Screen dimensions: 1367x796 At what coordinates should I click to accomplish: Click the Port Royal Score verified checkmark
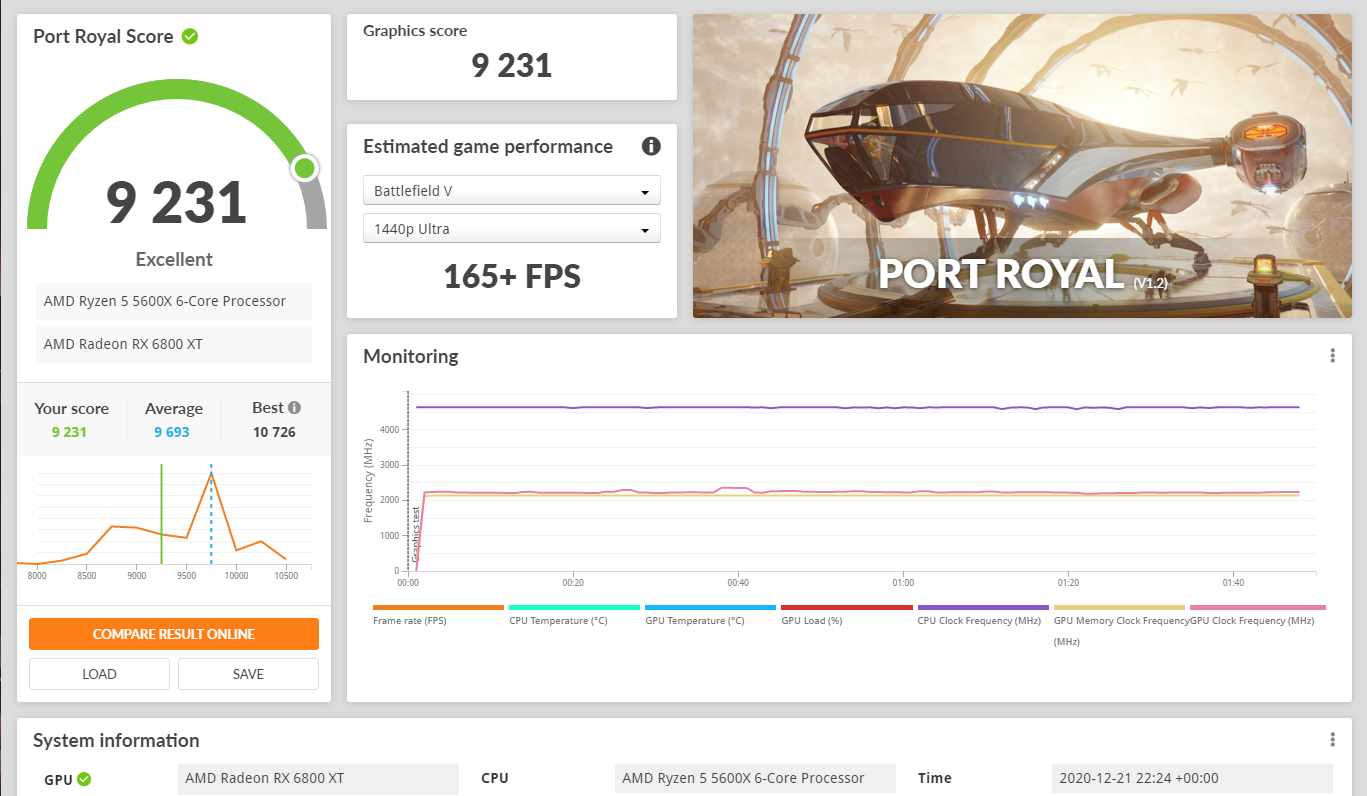click(190, 36)
